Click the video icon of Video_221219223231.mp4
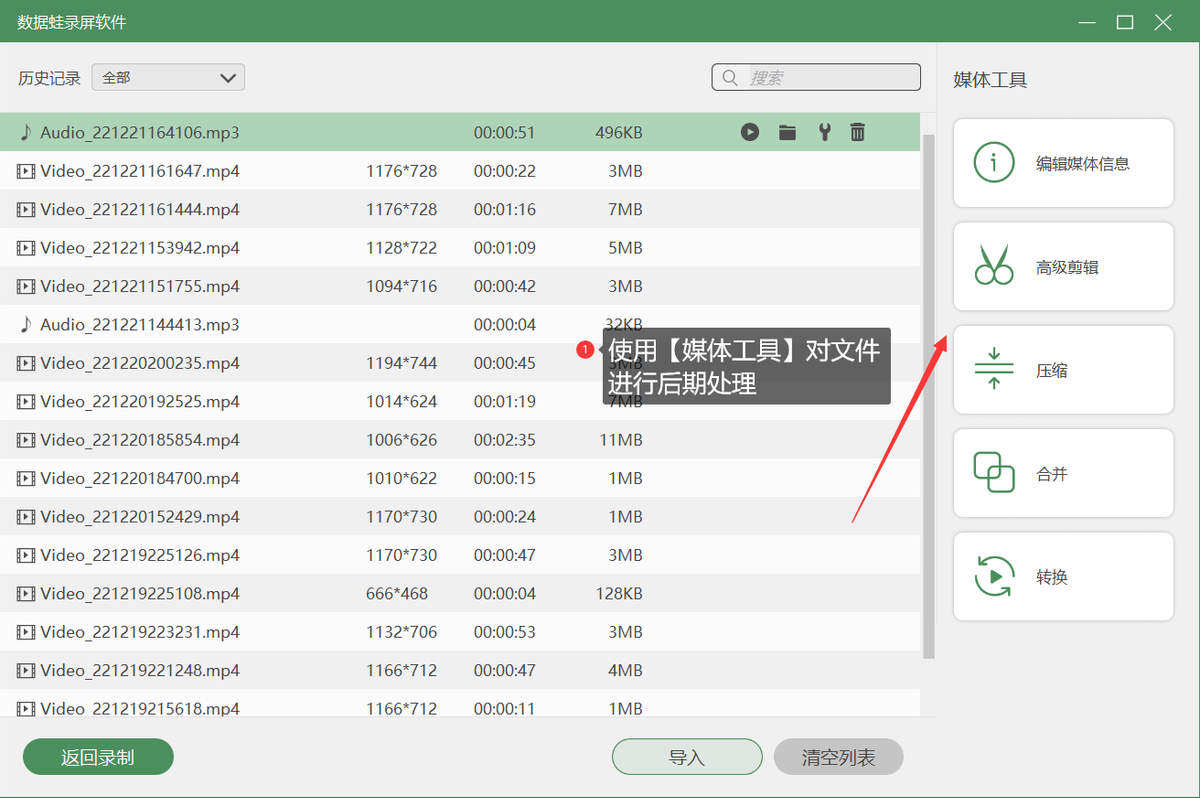Image resolution: width=1200 pixels, height=798 pixels. pyautogui.click(x=26, y=631)
